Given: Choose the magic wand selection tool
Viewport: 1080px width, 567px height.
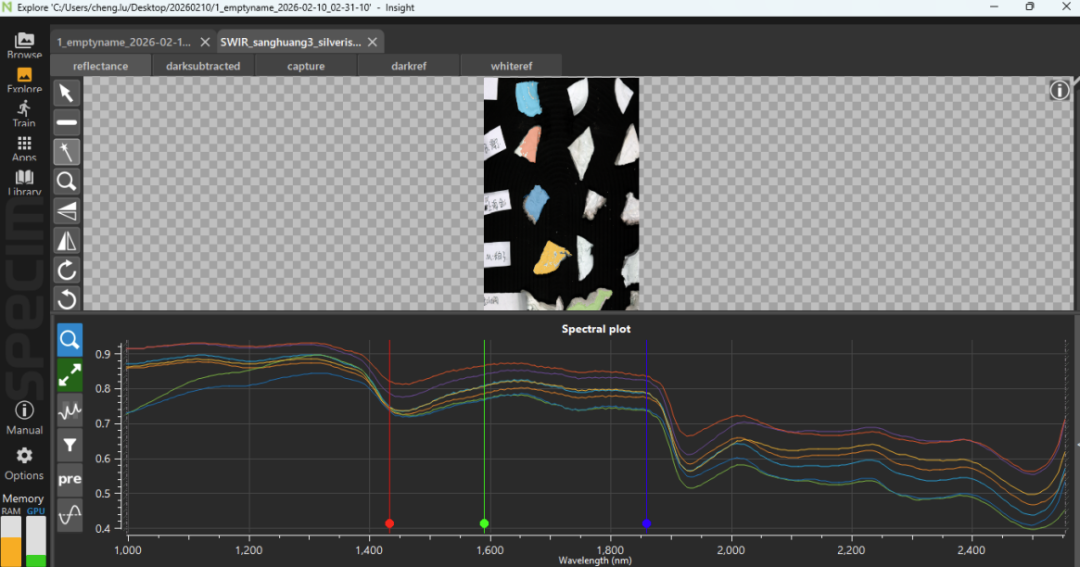Looking at the screenshot, I should [x=67, y=152].
